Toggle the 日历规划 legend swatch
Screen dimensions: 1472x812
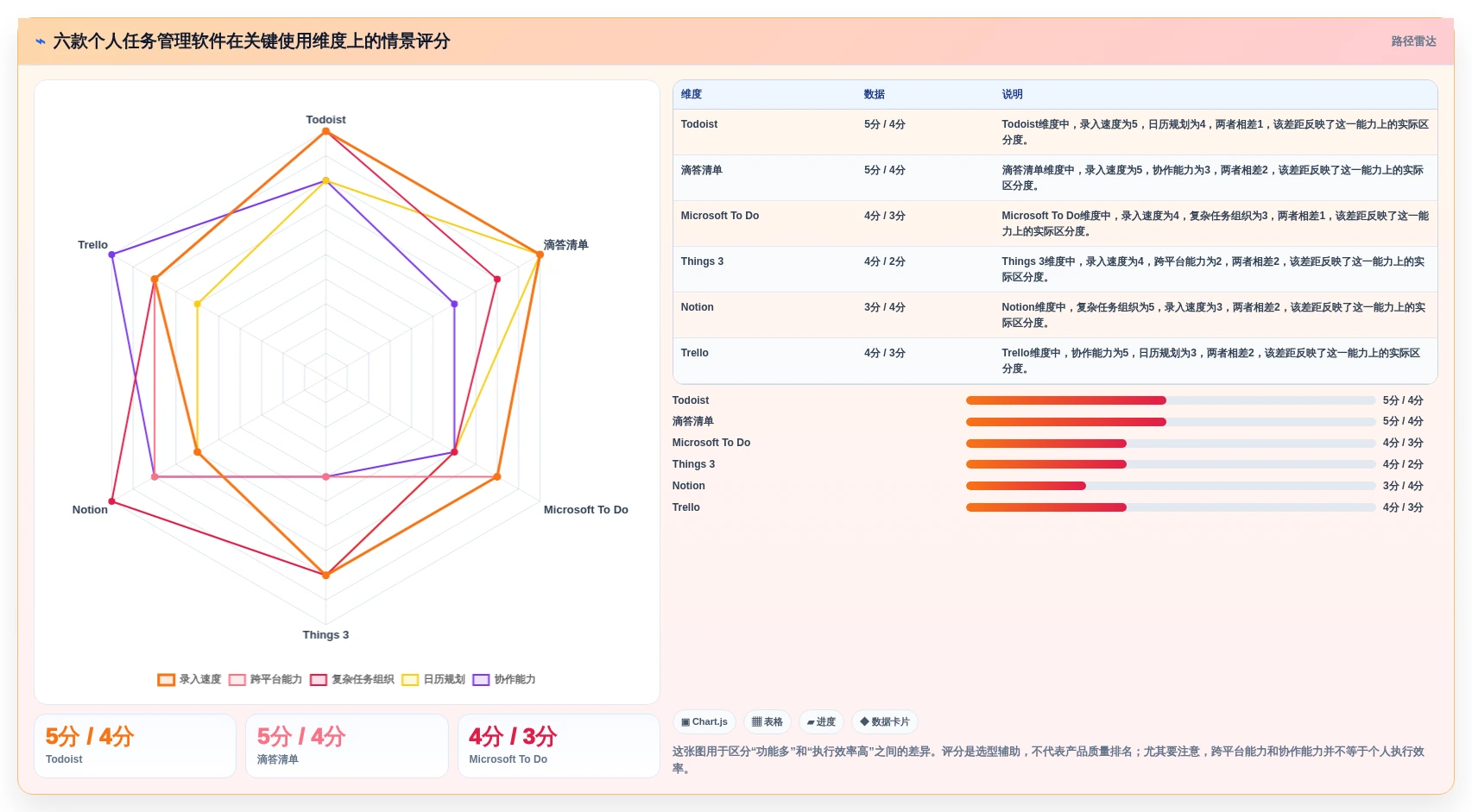pyautogui.click(x=410, y=680)
